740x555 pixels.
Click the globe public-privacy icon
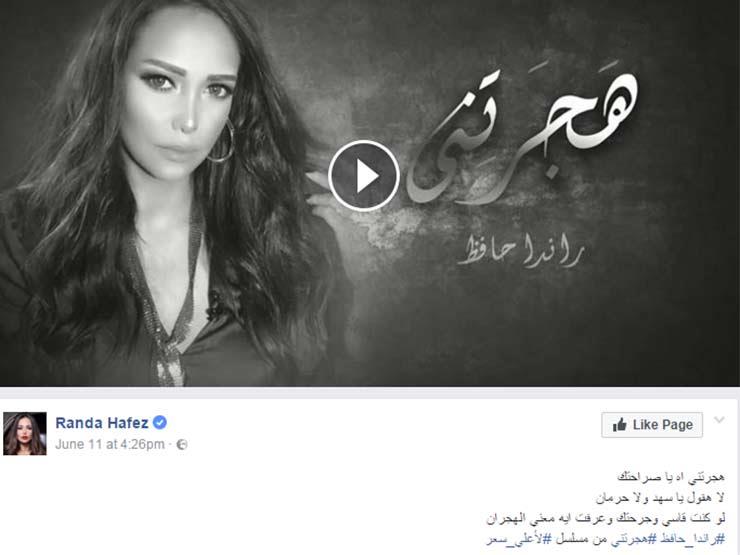point(182,445)
